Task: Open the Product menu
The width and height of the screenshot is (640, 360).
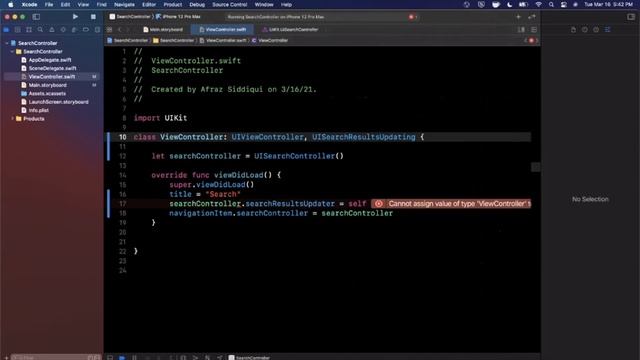Action: tap(173, 4)
